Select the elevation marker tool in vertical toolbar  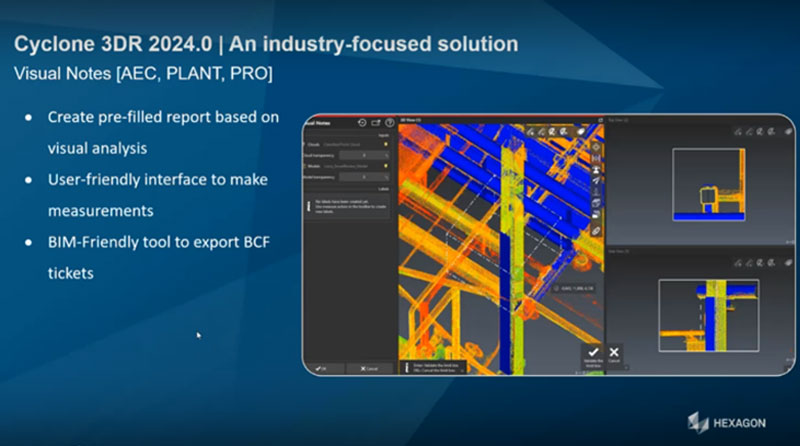(596, 192)
